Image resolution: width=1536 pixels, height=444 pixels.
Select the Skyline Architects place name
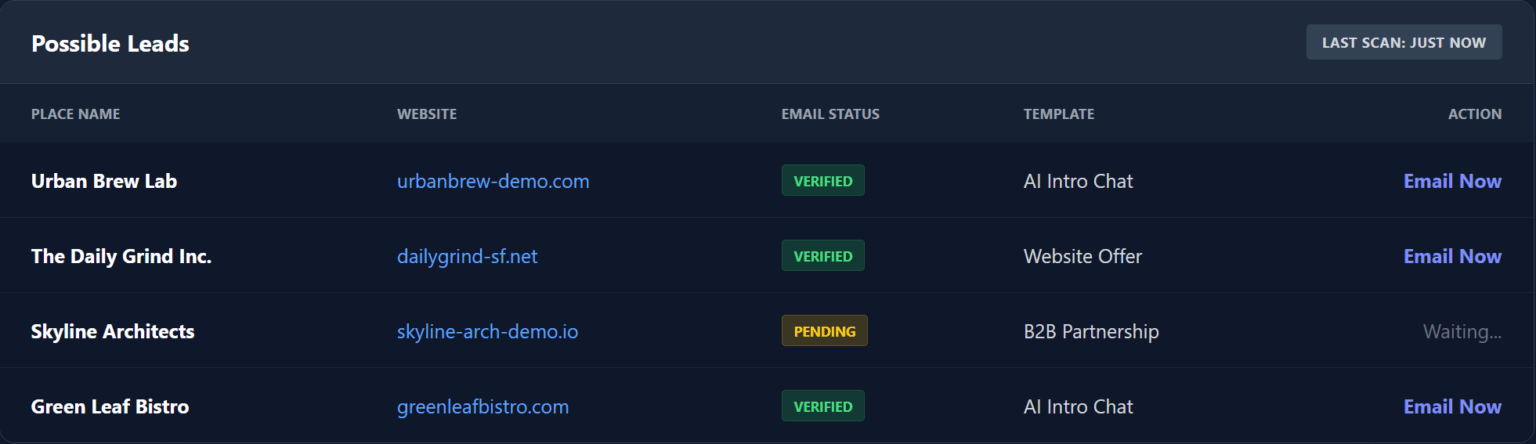[x=113, y=331]
